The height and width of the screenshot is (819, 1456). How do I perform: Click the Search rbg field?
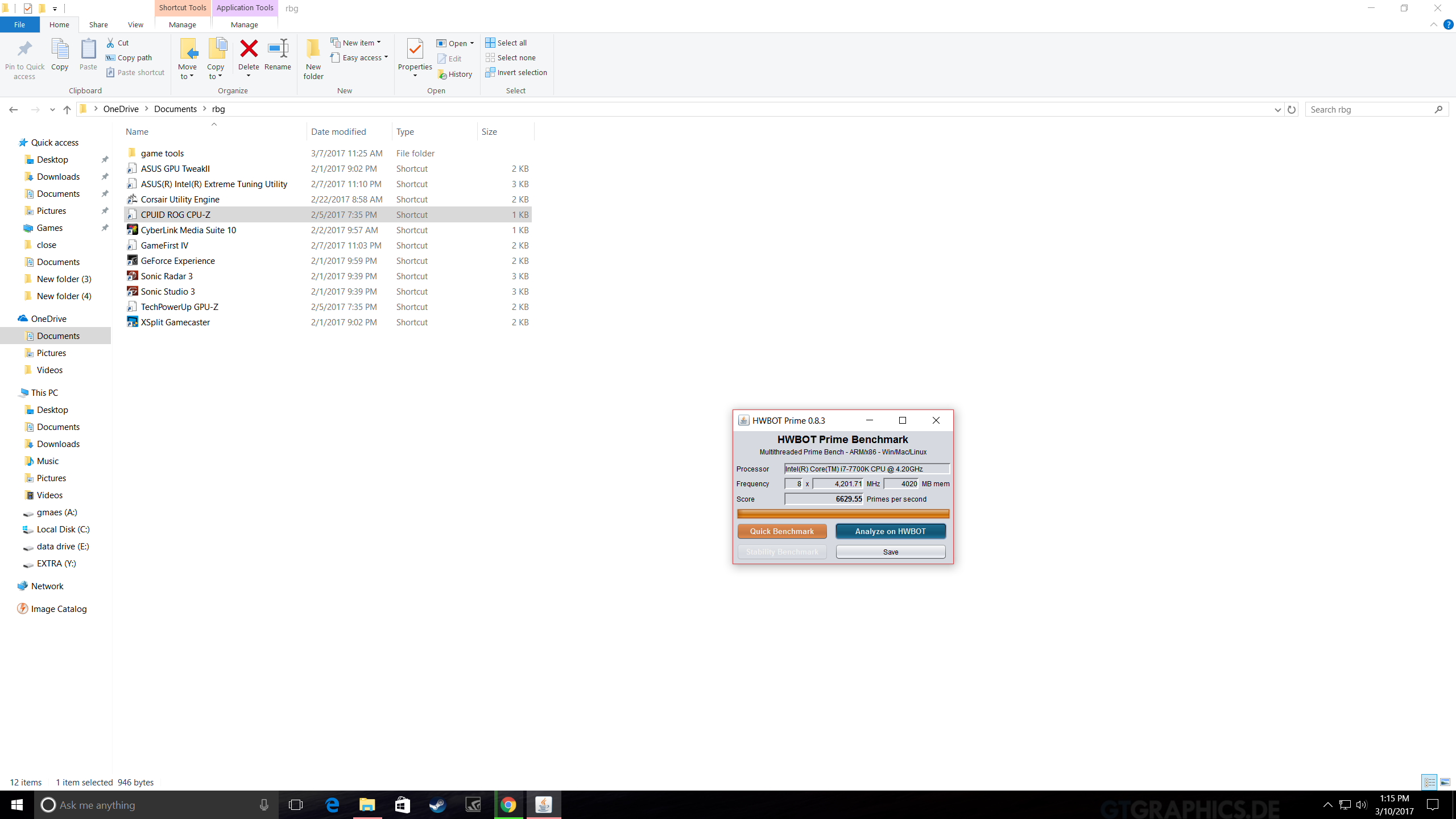[1376, 109]
